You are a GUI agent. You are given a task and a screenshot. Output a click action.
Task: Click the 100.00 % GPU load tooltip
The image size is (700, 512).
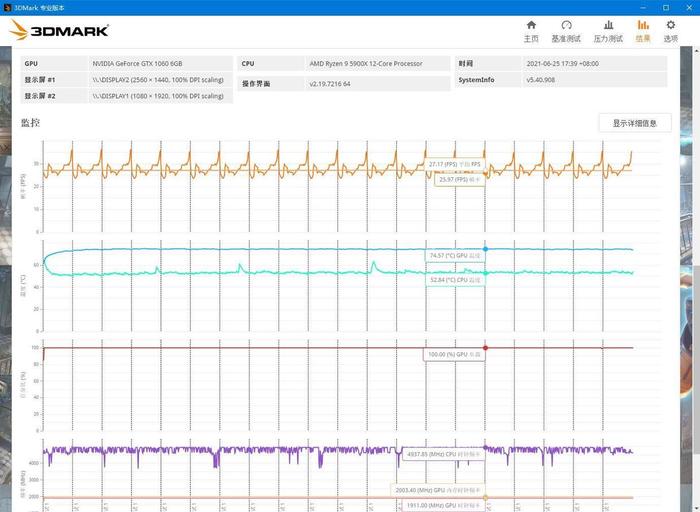(x=454, y=354)
